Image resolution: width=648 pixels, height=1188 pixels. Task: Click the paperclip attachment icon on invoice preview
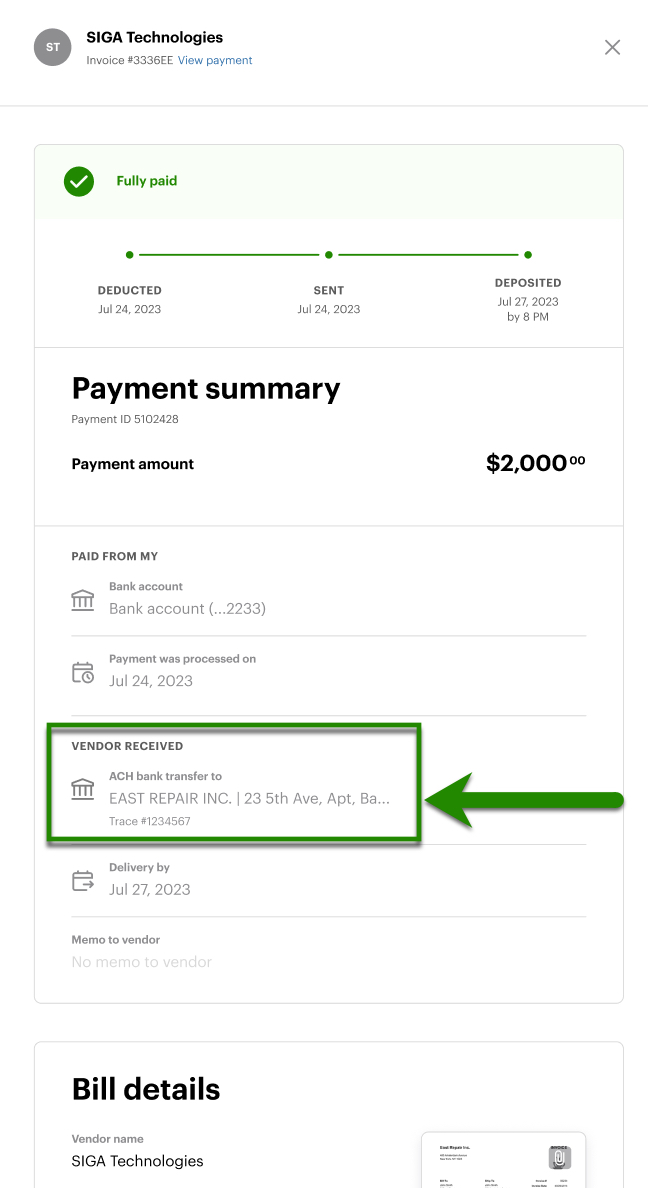click(x=560, y=1158)
